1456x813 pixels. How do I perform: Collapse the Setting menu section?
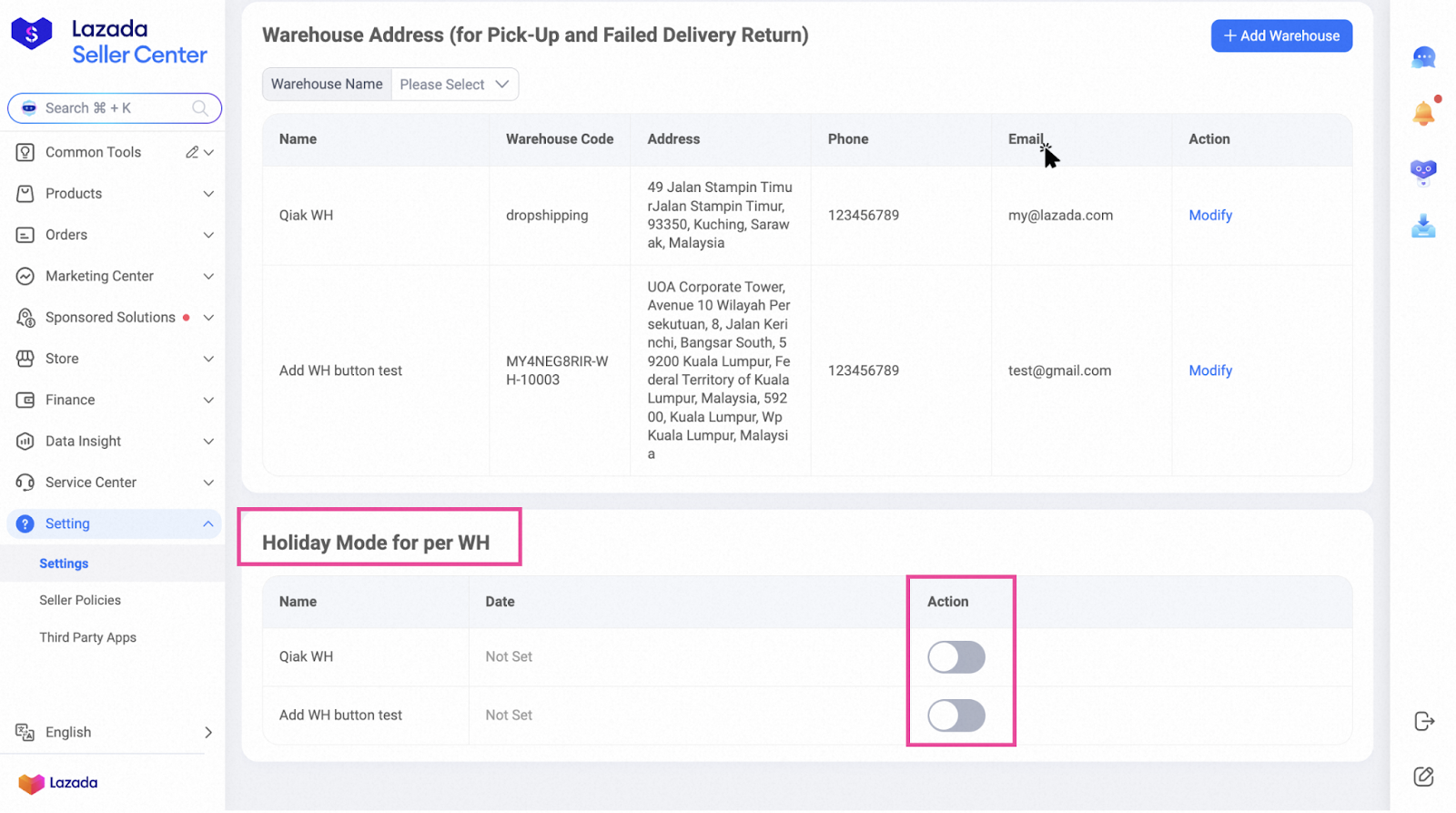pyautogui.click(x=115, y=523)
